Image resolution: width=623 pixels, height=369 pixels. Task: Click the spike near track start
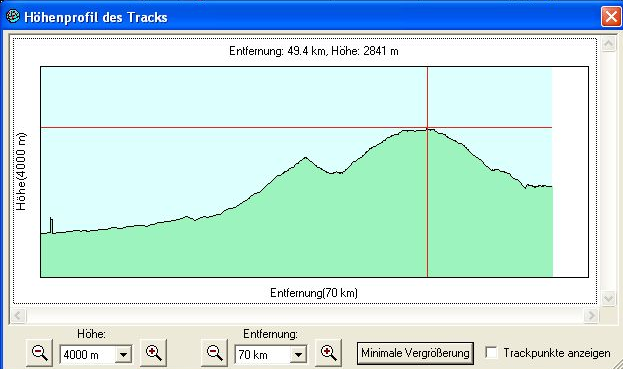[x=51, y=225]
